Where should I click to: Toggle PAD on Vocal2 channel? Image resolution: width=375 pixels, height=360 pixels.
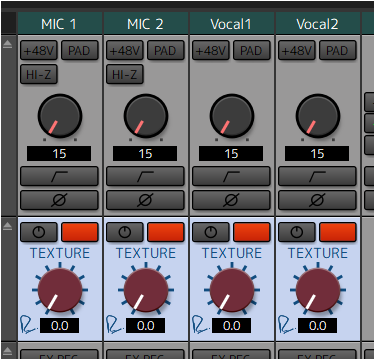338,50
